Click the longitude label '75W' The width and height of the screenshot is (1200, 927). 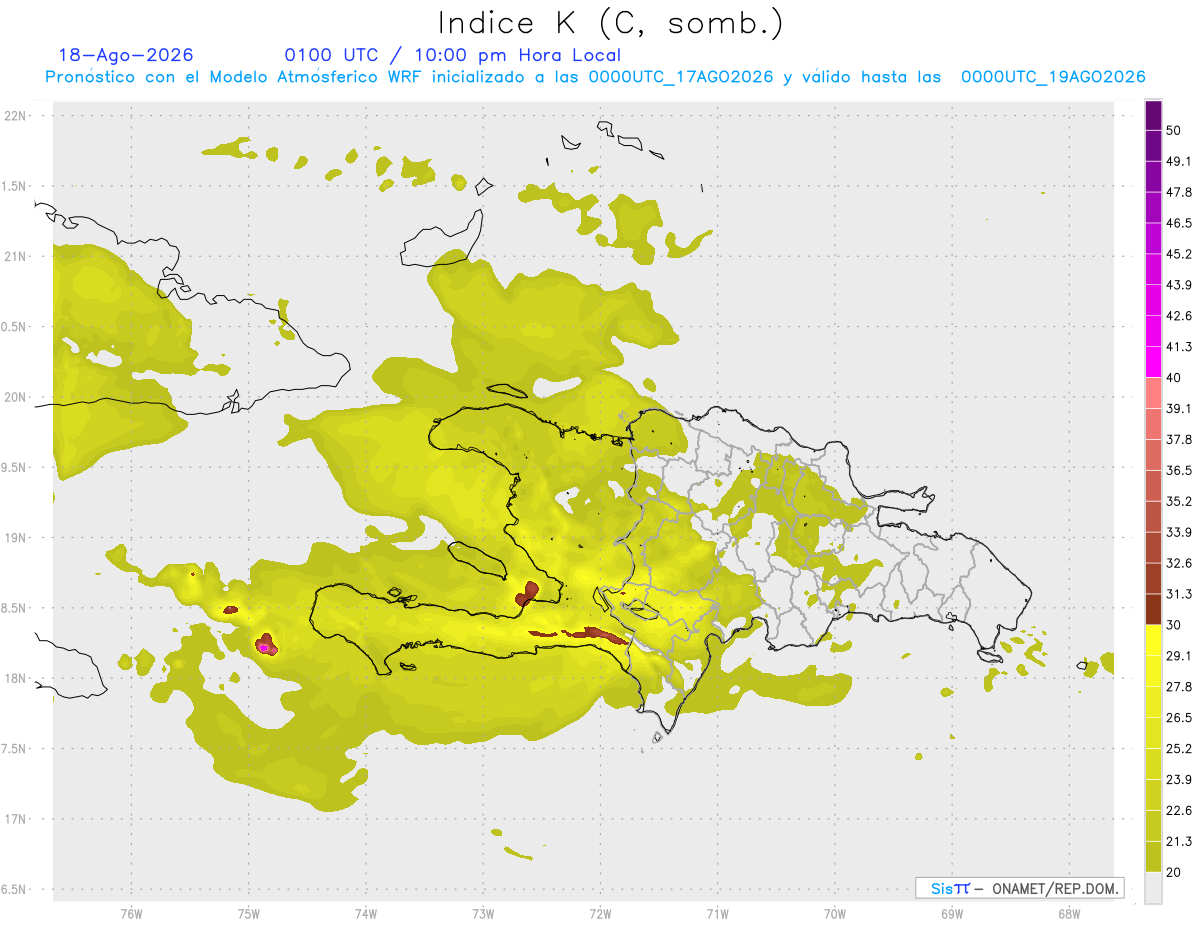click(248, 913)
